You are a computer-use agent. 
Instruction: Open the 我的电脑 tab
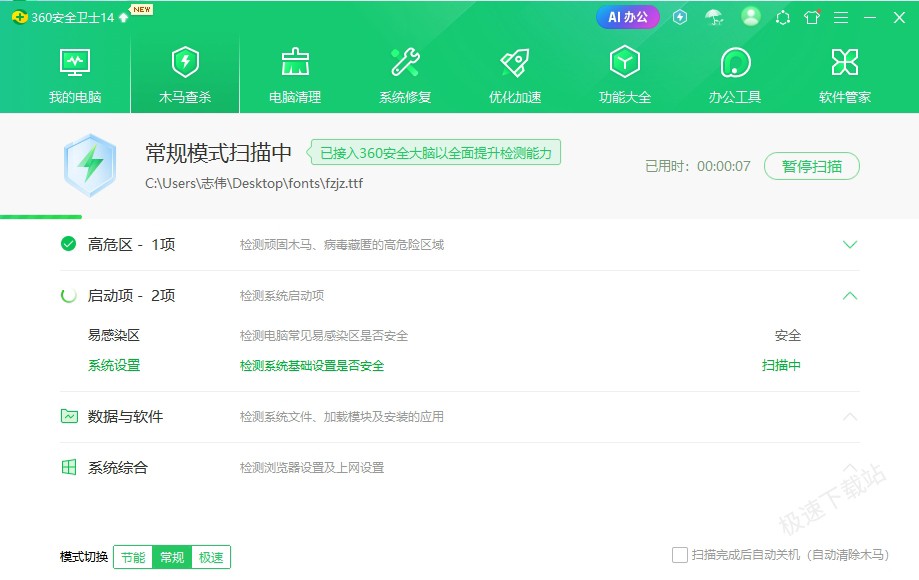(75, 76)
